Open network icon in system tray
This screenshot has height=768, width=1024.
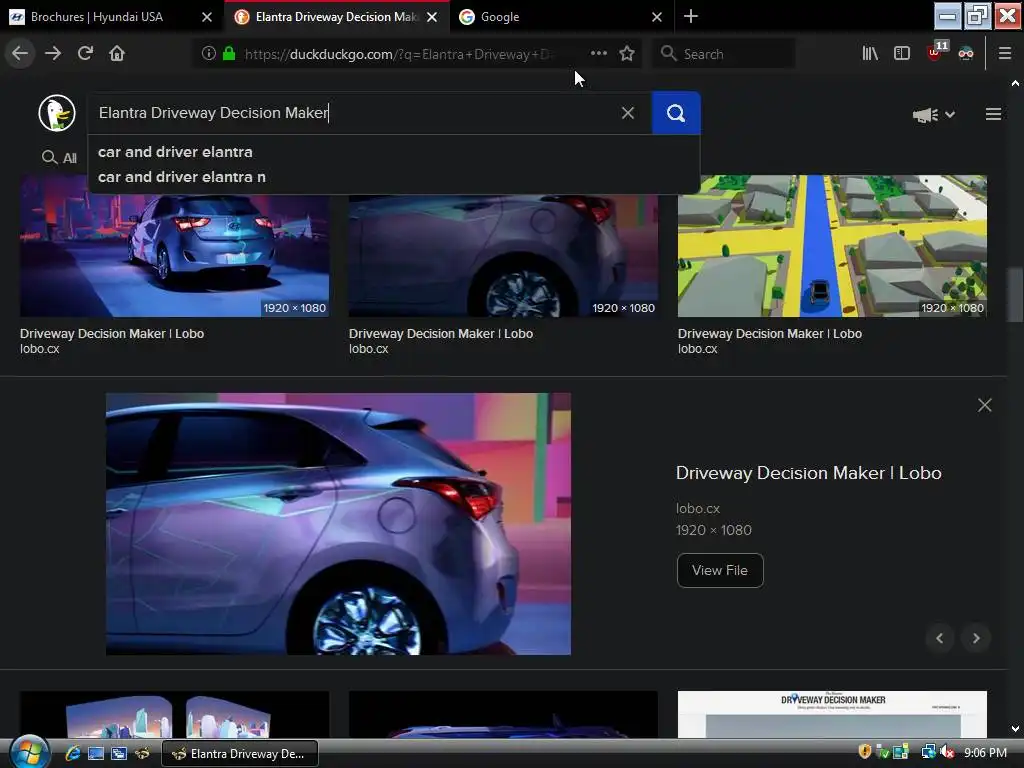[928, 752]
